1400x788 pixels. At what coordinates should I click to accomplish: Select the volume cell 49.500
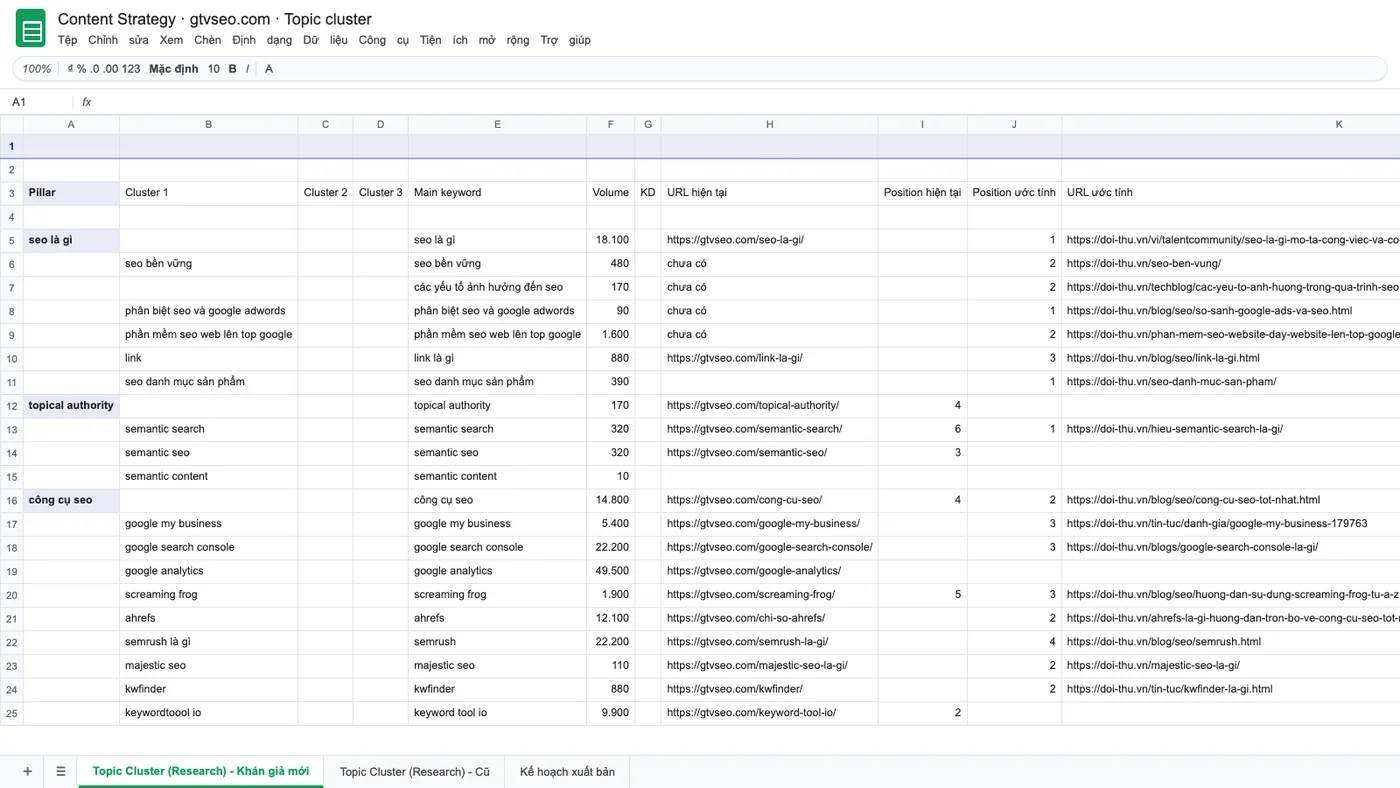point(610,571)
